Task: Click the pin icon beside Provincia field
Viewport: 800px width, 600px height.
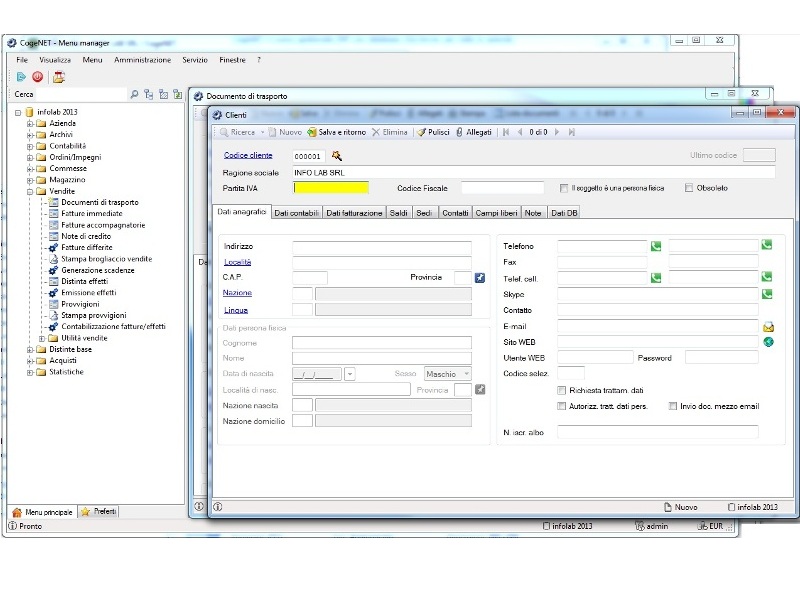Action: pyautogui.click(x=480, y=278)
